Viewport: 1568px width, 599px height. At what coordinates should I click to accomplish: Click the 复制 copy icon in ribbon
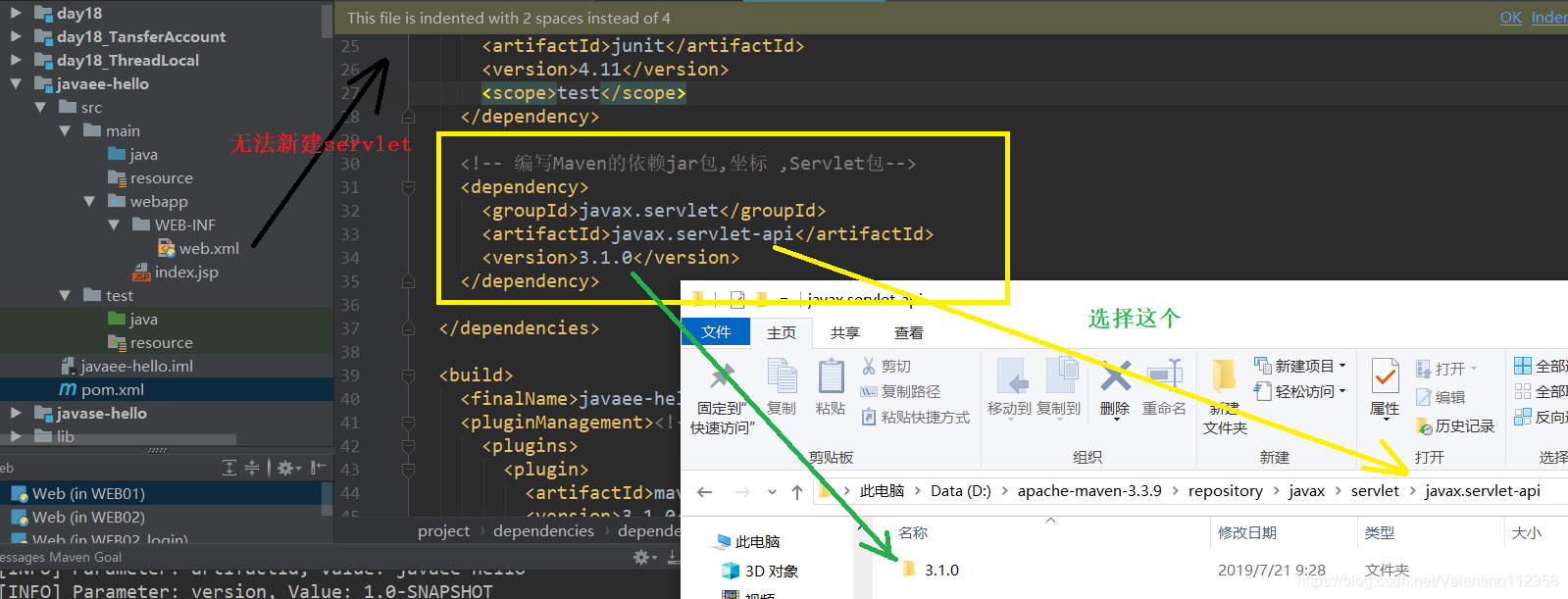782,375
